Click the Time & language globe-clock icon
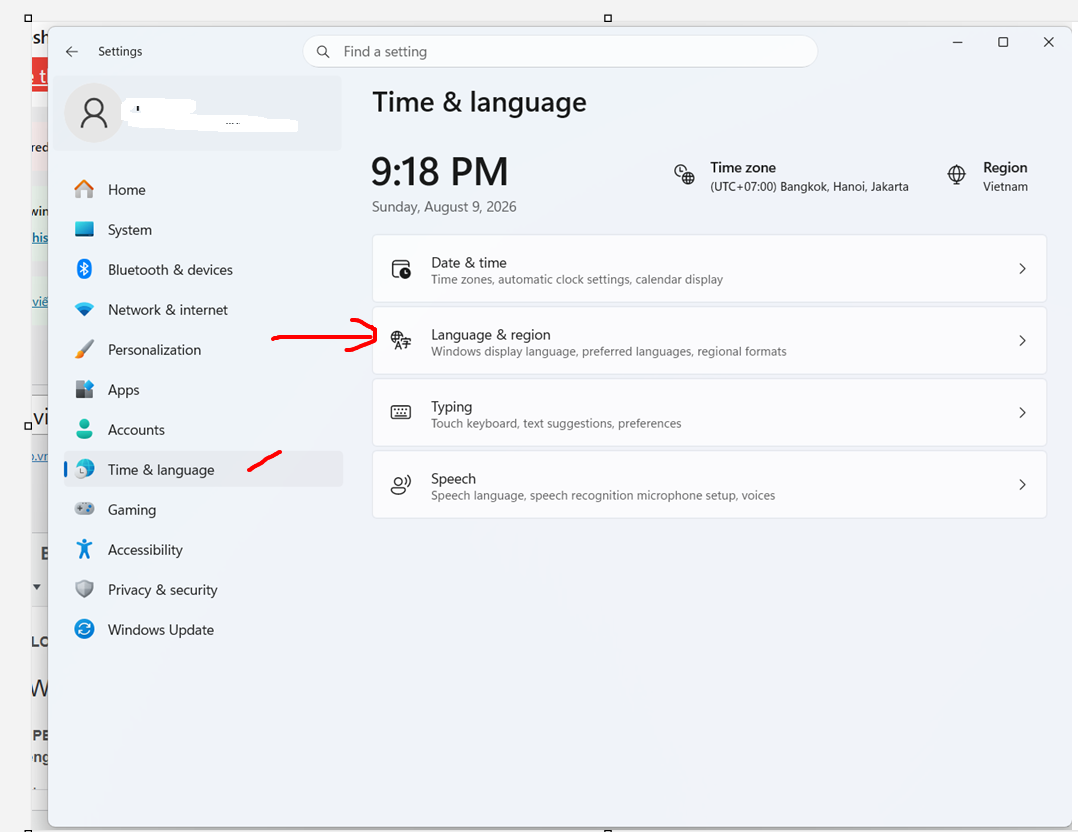 (x=85, y=469)
